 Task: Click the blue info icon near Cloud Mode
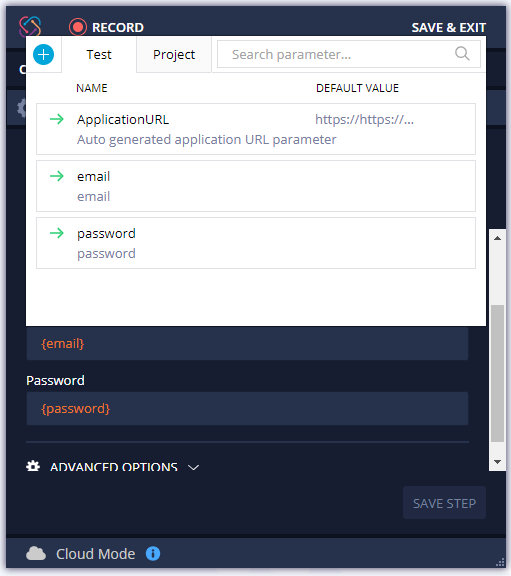pos(153,553)
